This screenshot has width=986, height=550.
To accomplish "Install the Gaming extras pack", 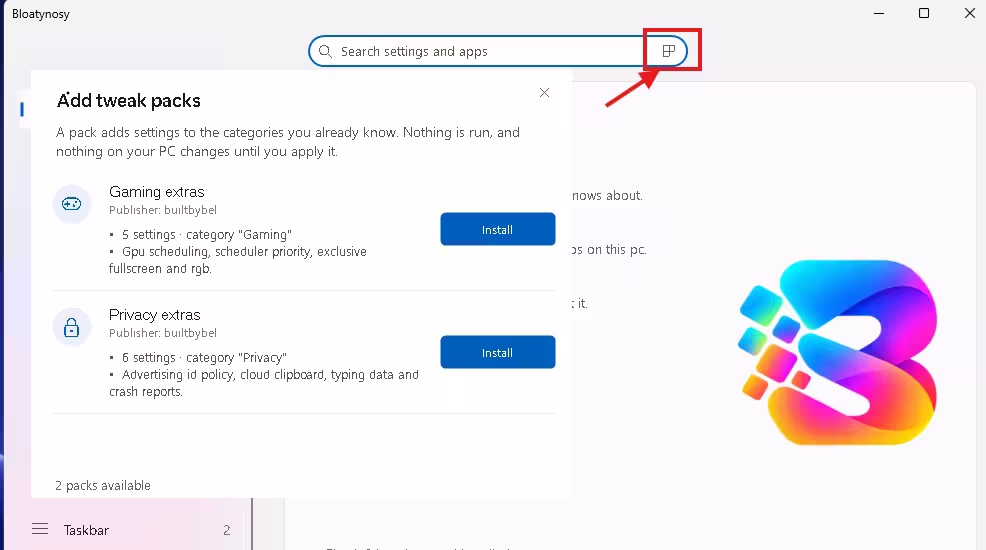I will click(497, 229).
